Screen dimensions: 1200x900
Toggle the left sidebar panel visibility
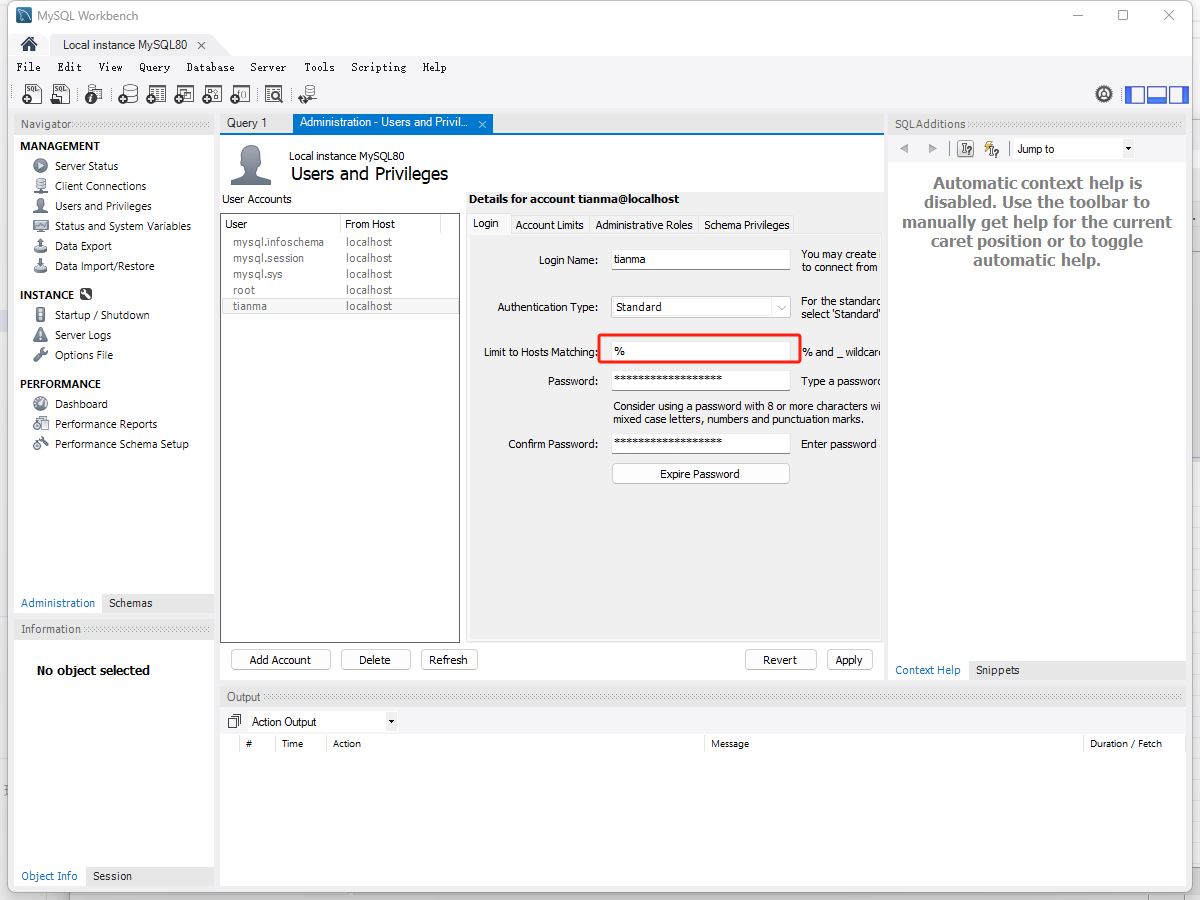pos(1135,95)
